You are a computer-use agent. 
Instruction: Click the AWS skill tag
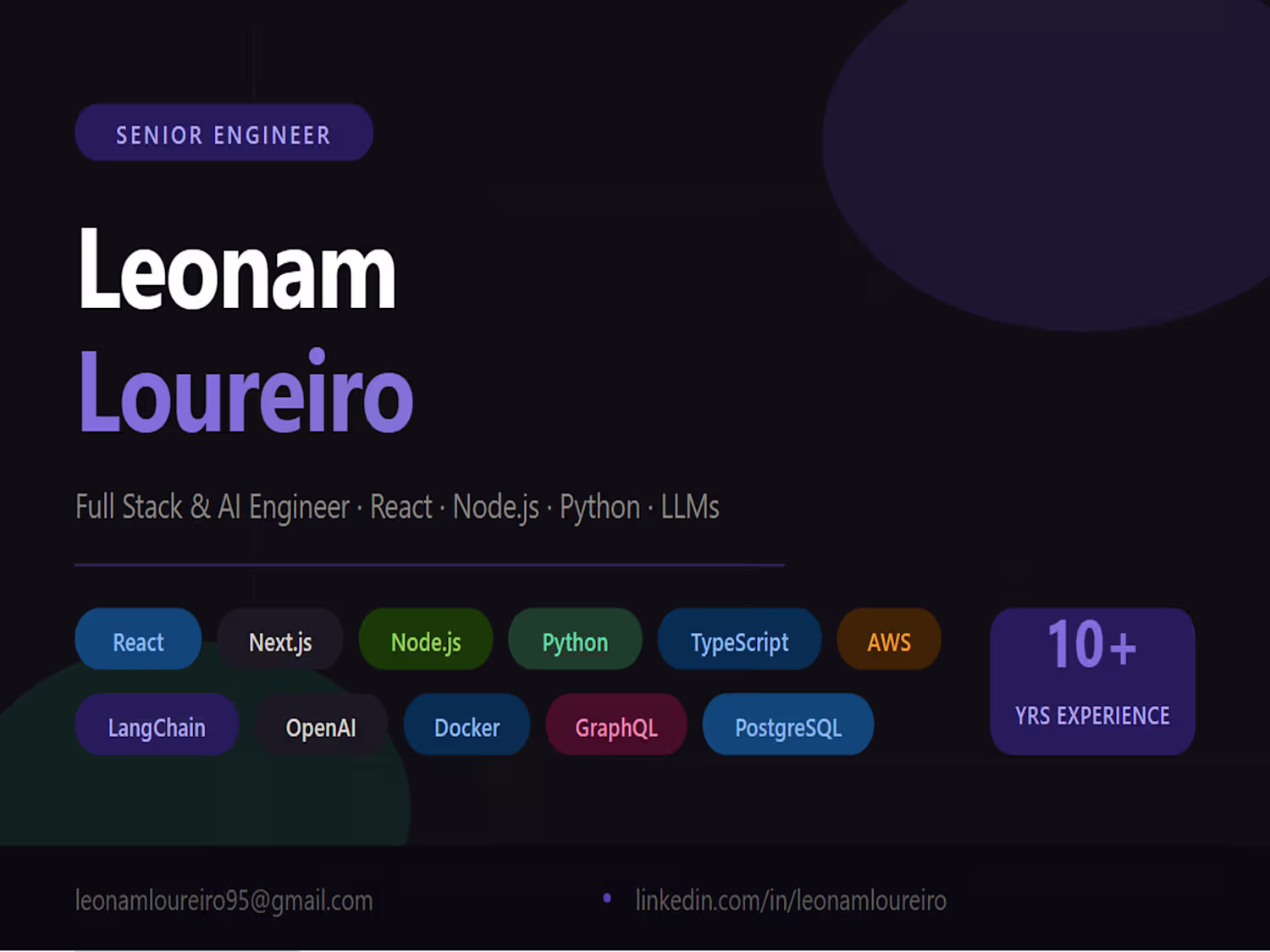(x=889, y=640)
